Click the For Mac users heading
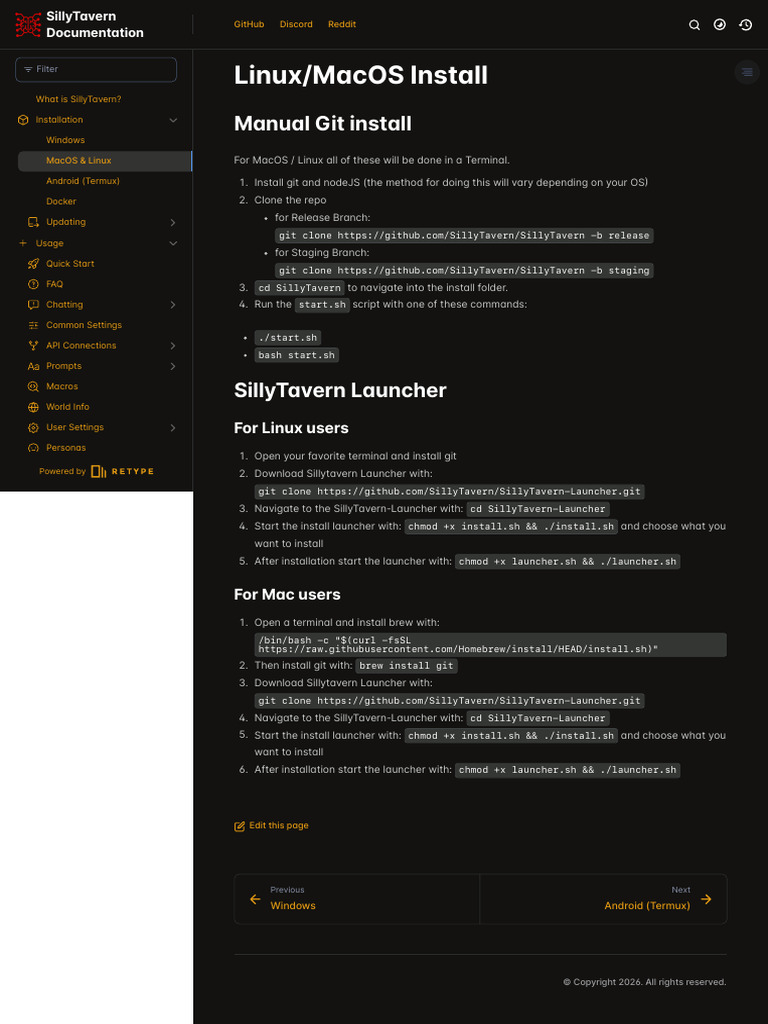Screen dimensions: 768x1024 (287, 594)
